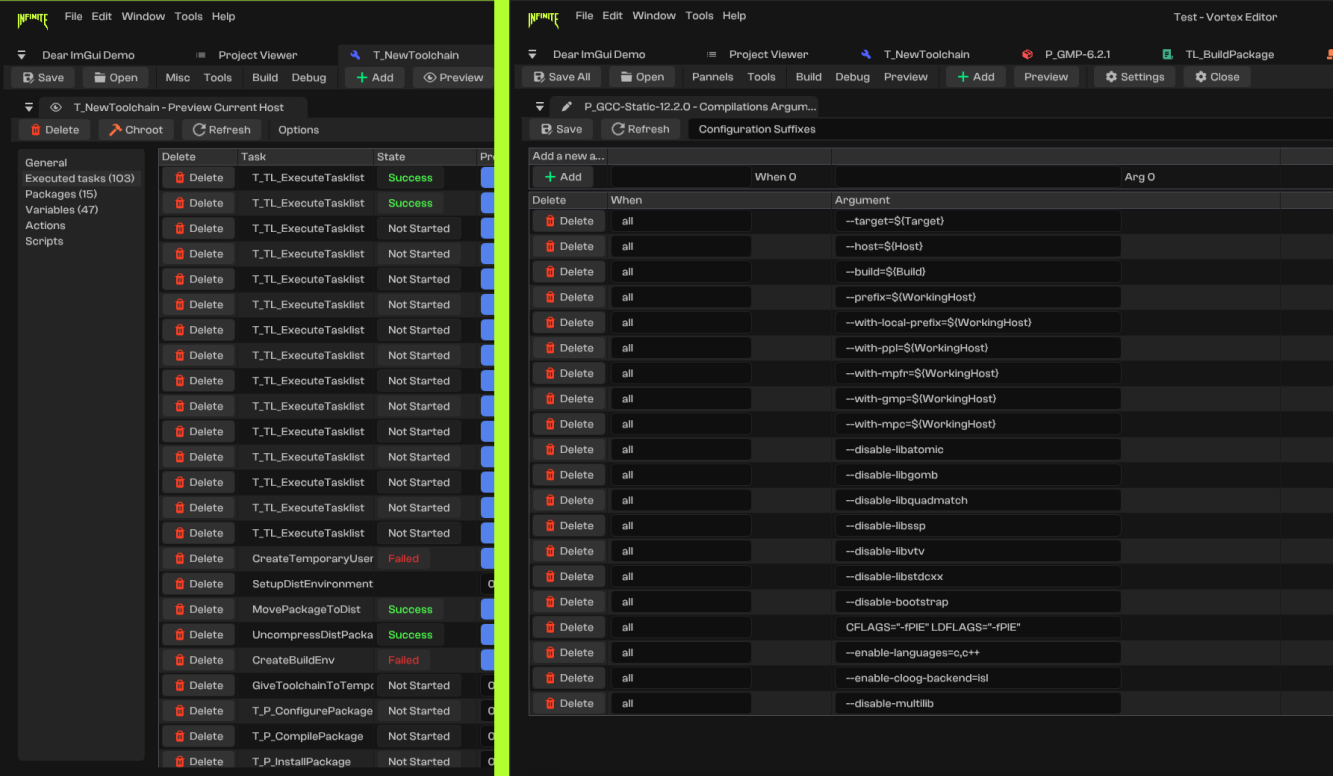Open the Pannels menu

coord(712,77)
